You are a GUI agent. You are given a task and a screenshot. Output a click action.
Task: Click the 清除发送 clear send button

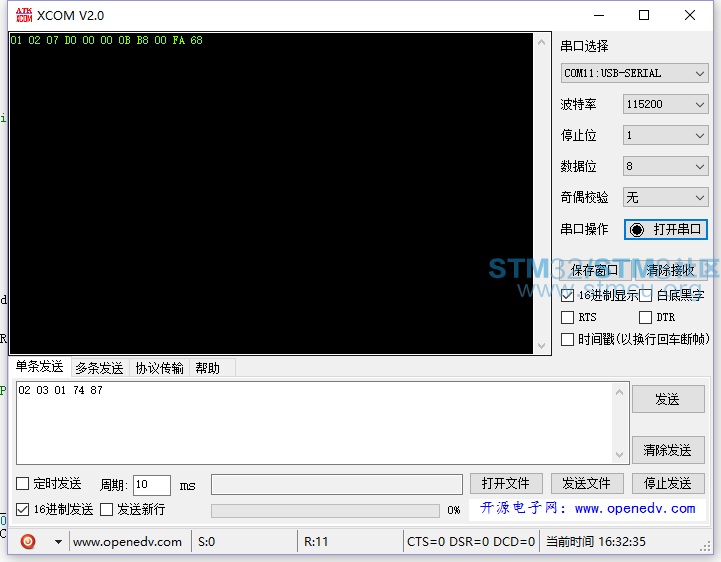tap(668, 450)
